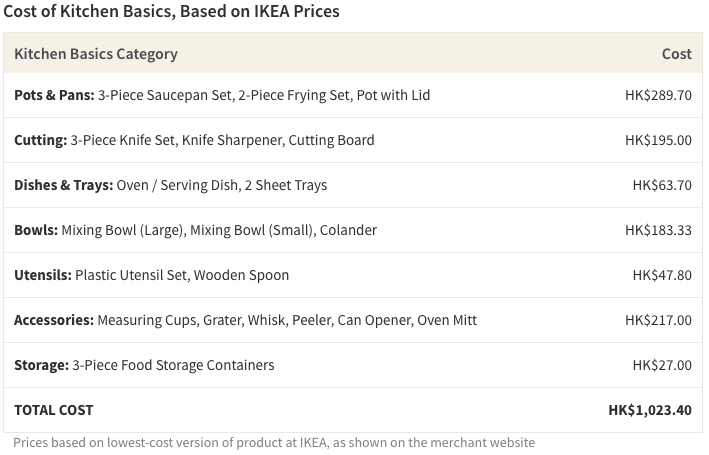Image resolution: width=709 pixels, height=455 pixels.
Task: Select the Dishes & Trays row text
Action: (170, 185)
